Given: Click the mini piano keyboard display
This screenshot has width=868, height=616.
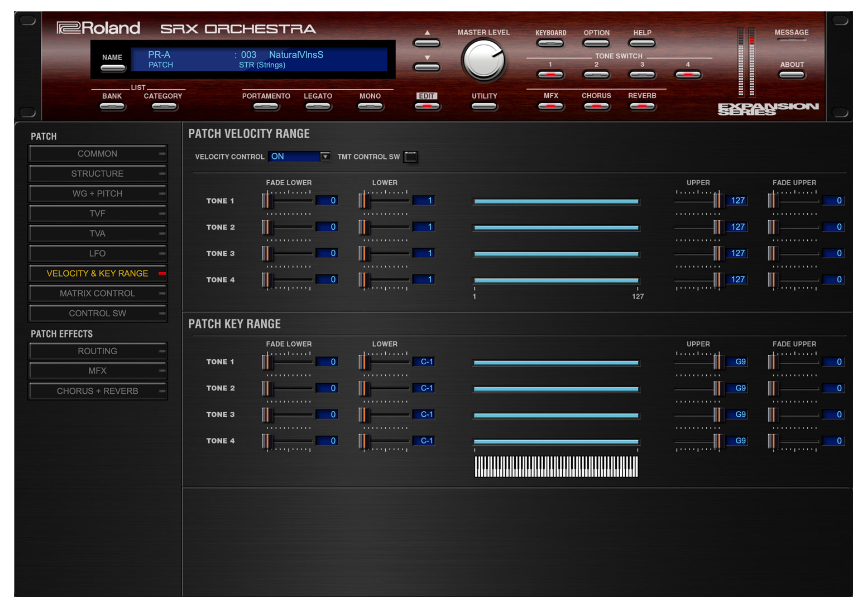Looking at the screenshot, I should click(x=556, y=467).
